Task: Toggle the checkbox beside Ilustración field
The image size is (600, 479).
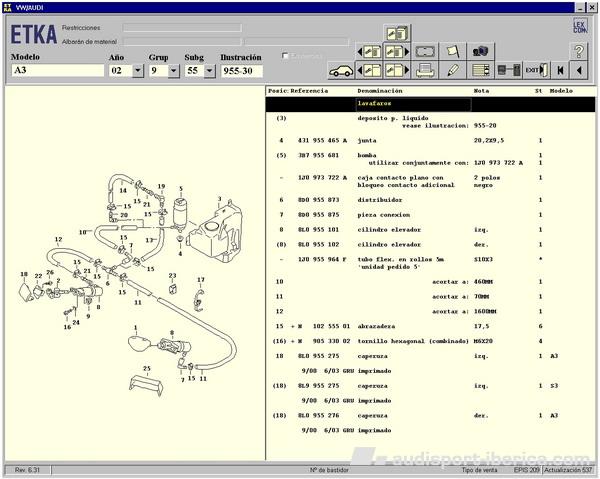Action: click(285, 56)
